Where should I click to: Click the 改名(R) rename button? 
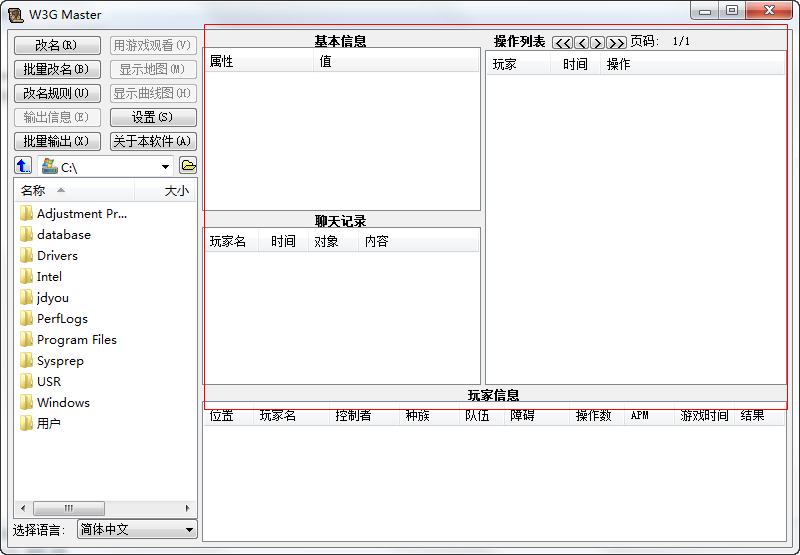tap(57, 45)
